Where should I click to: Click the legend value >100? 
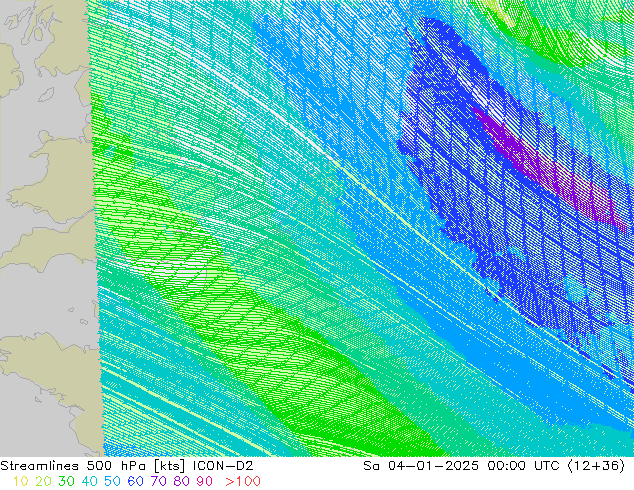coord(243,482)
